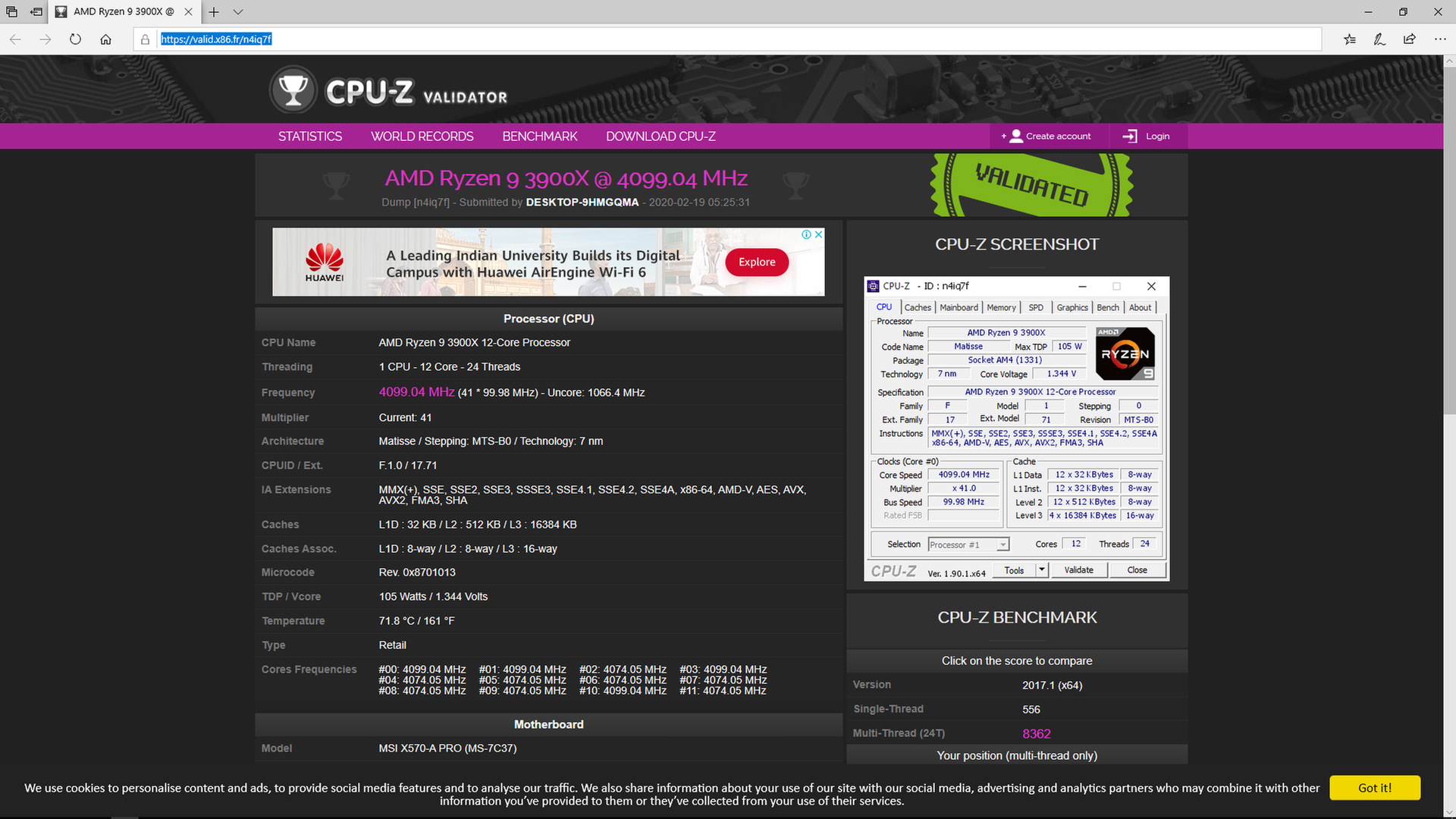Click the ad info icon

807,234
